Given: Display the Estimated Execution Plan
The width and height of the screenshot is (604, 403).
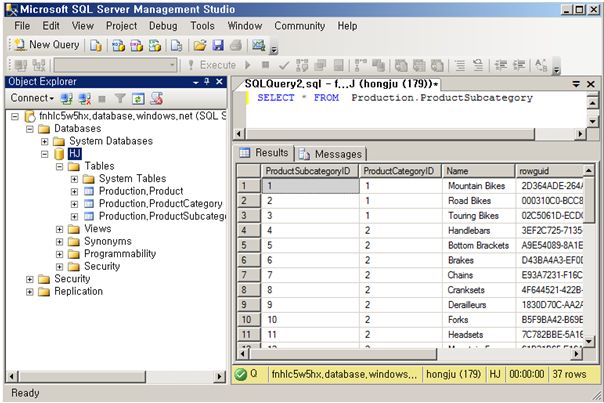Looking at the screenshot, I should (302, 65).
